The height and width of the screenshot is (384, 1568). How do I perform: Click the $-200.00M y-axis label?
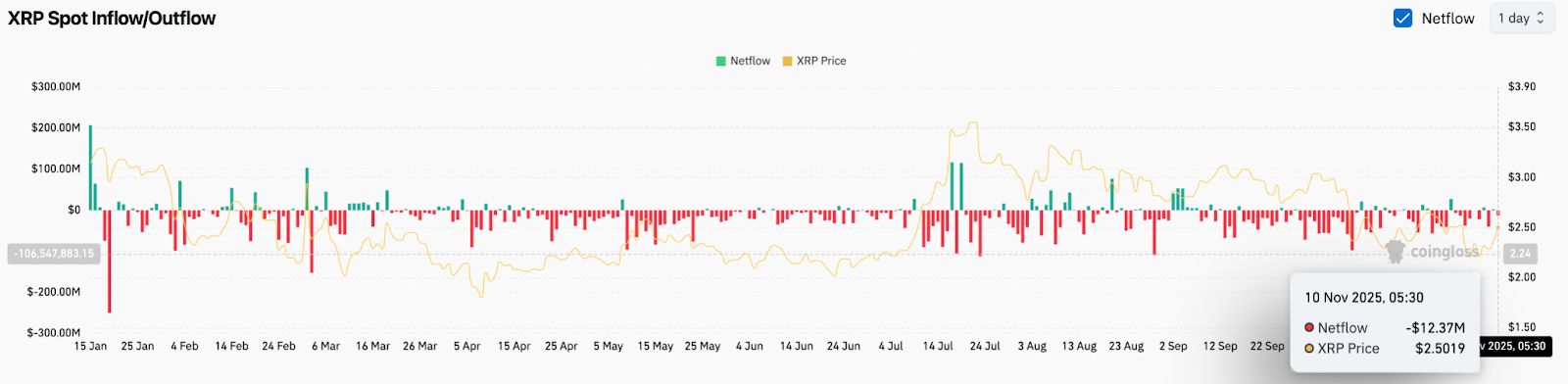pos(54,292)
